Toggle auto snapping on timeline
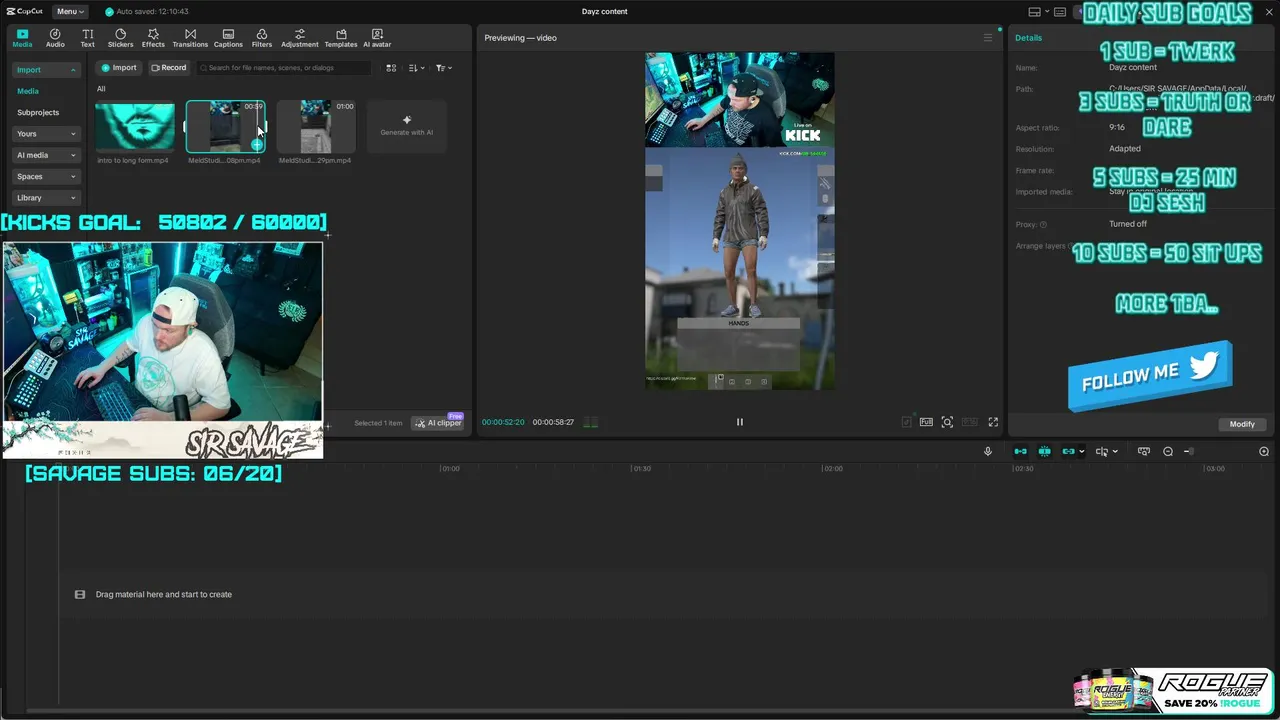Screen dimensions: 1280x720 tap(1044, 452)
